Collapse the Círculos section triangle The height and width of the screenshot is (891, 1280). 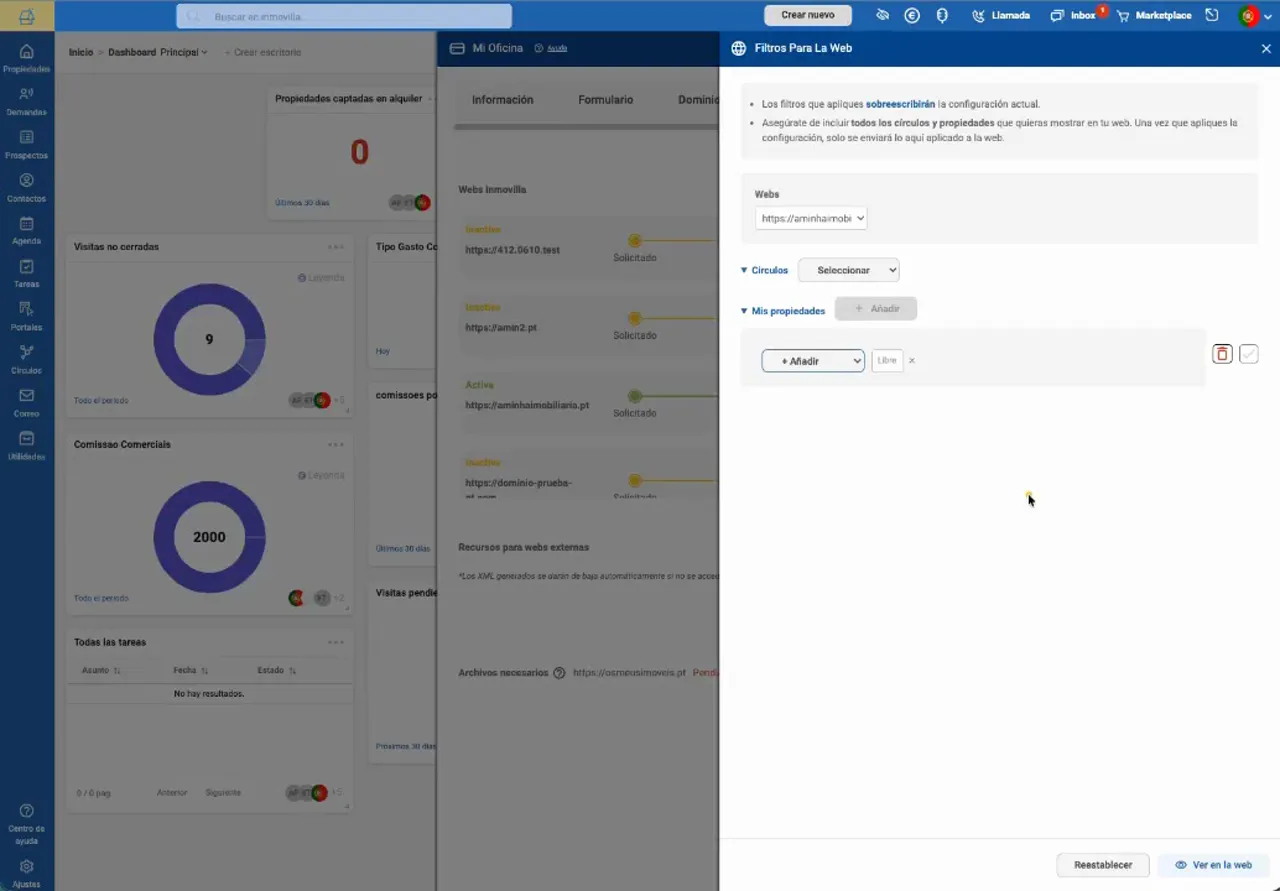(744, 270)
